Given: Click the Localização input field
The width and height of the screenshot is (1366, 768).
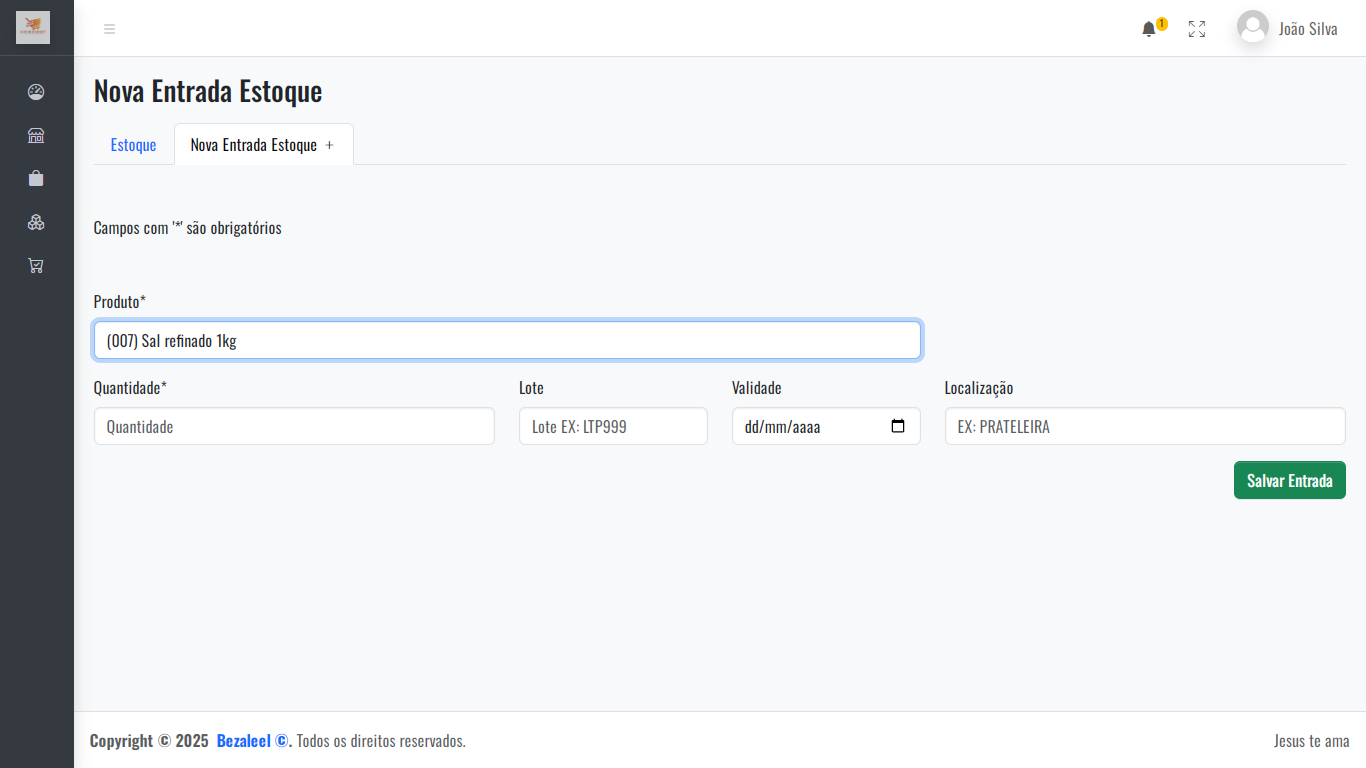Looking at the screenshot, I should pyautogui.click(x=1145, y=426).
